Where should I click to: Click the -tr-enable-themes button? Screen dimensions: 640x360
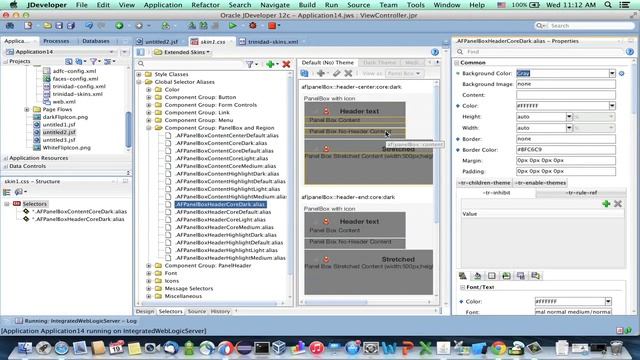coord(540,183)
